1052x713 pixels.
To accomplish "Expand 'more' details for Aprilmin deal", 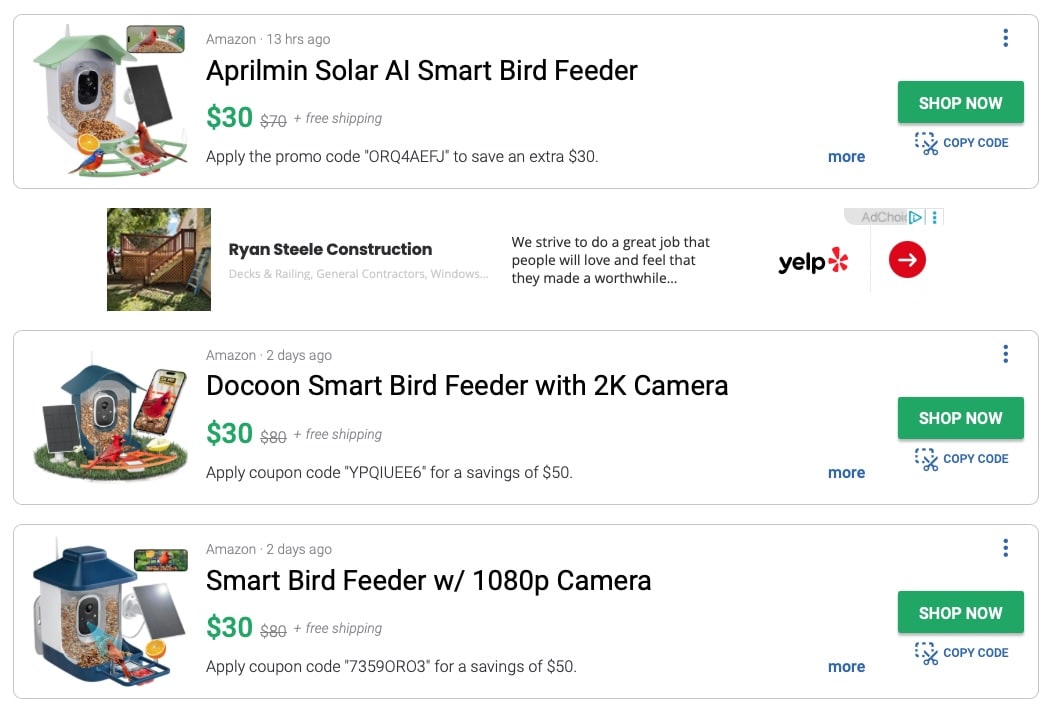I will point(846,157).
